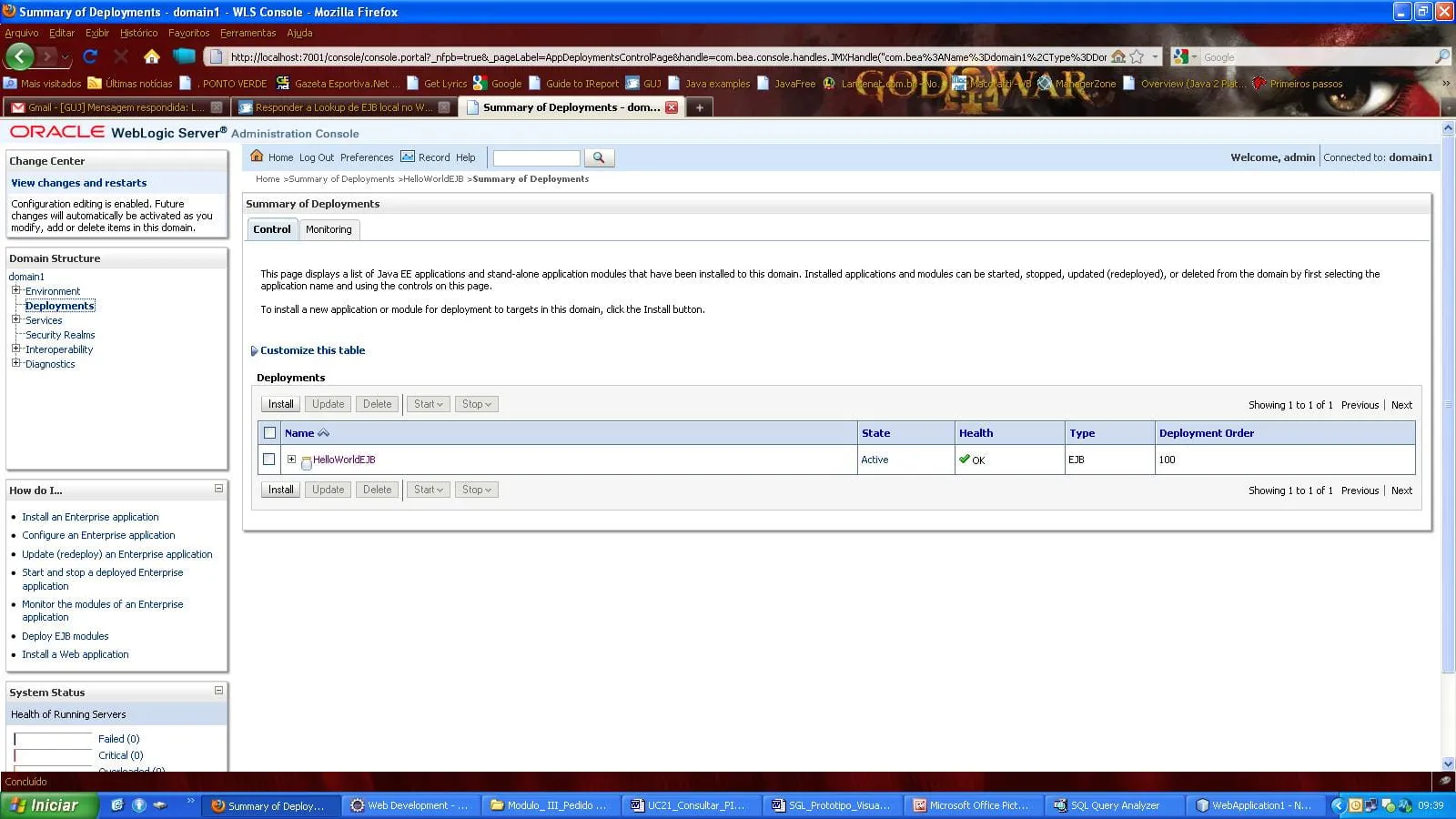1456x819 pixels.
Task: Switch to Web Development window in the taskbar
Action: 410,805
